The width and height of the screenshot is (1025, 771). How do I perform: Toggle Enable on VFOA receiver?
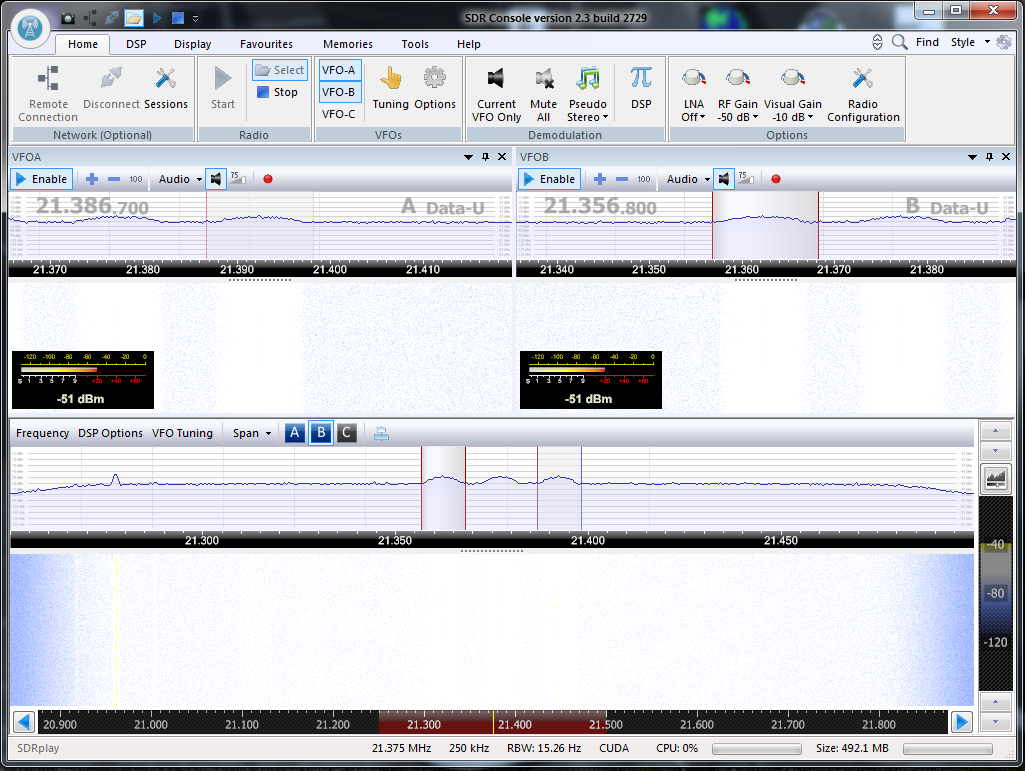[x=41, y=179]
